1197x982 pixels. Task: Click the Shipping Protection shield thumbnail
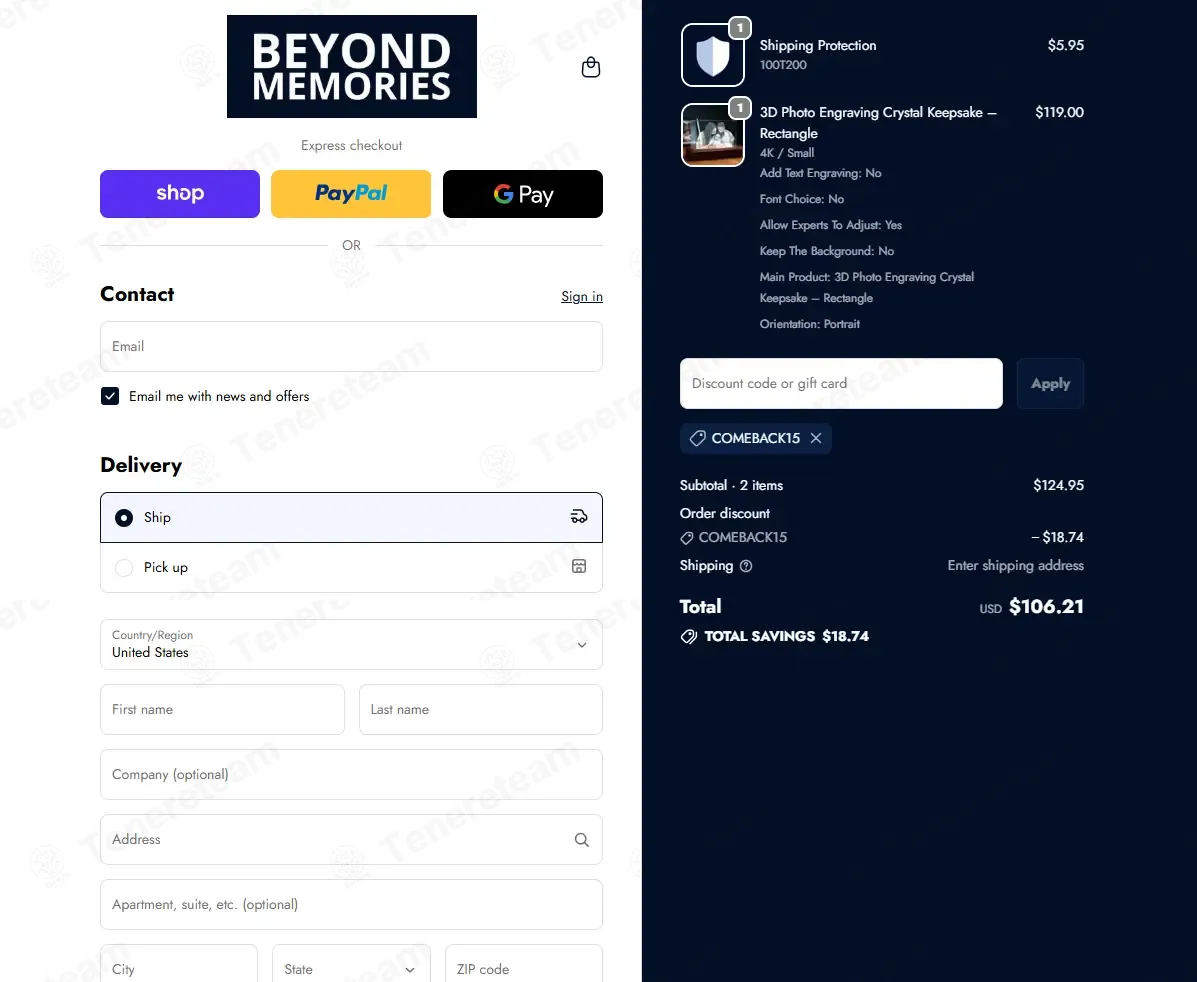712,55
